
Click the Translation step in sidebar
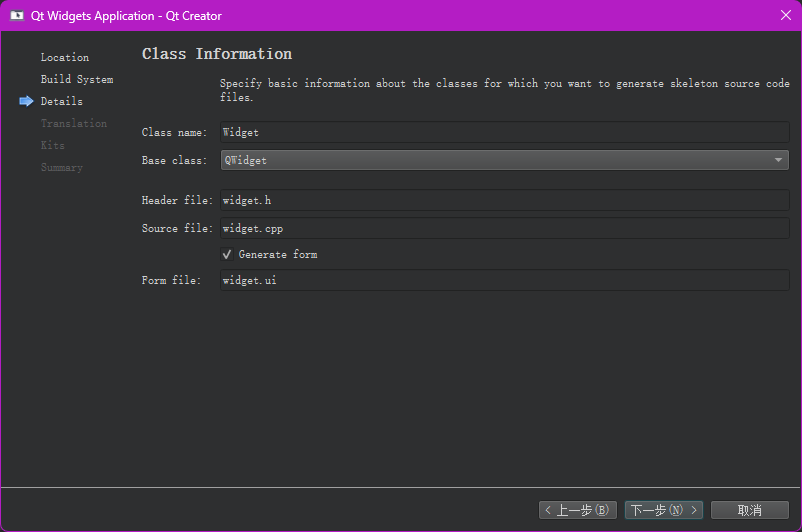click(x=74, y=124)
